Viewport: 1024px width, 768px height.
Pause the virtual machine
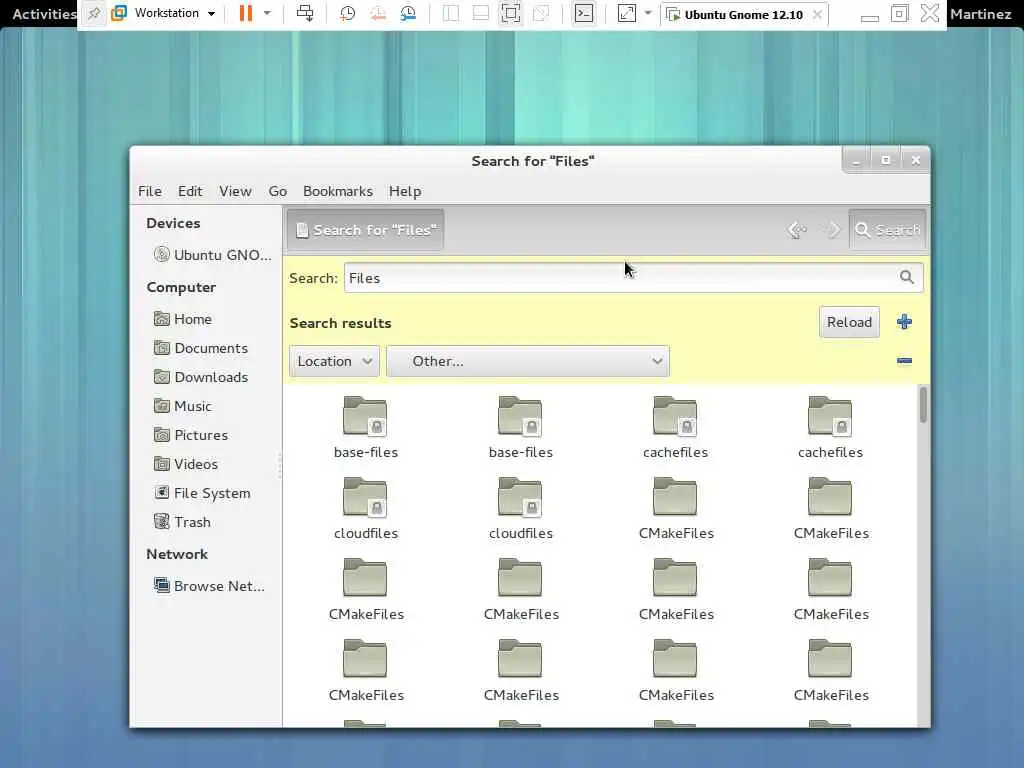(246, 13)
